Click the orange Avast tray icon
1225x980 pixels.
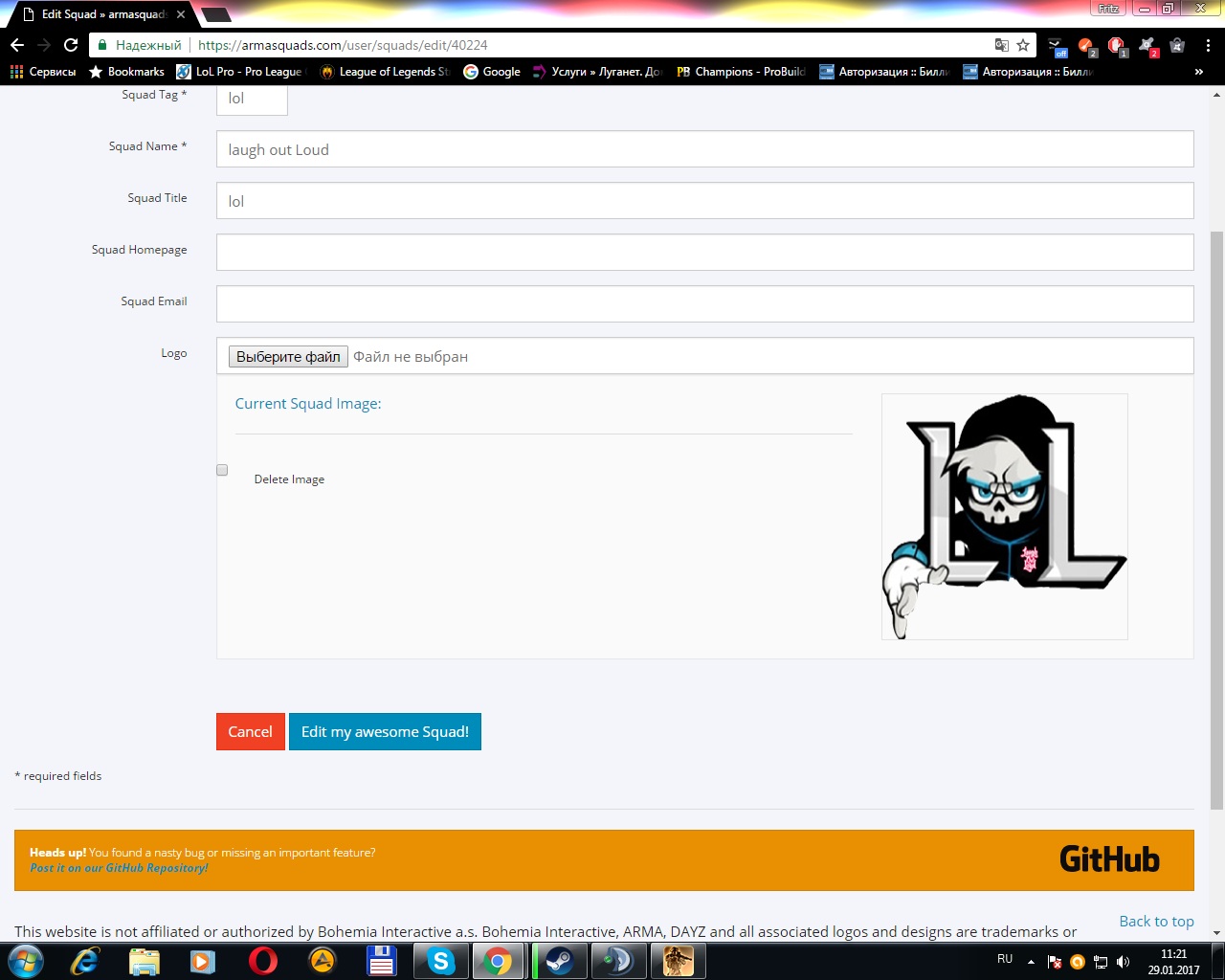click(1078, 962)
